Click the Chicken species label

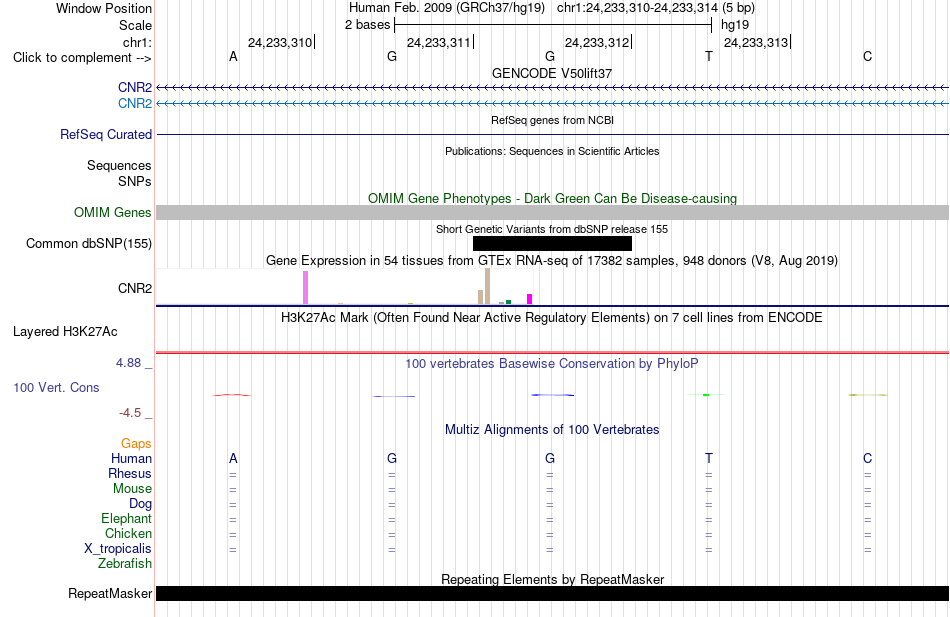(x=128, y=533)
